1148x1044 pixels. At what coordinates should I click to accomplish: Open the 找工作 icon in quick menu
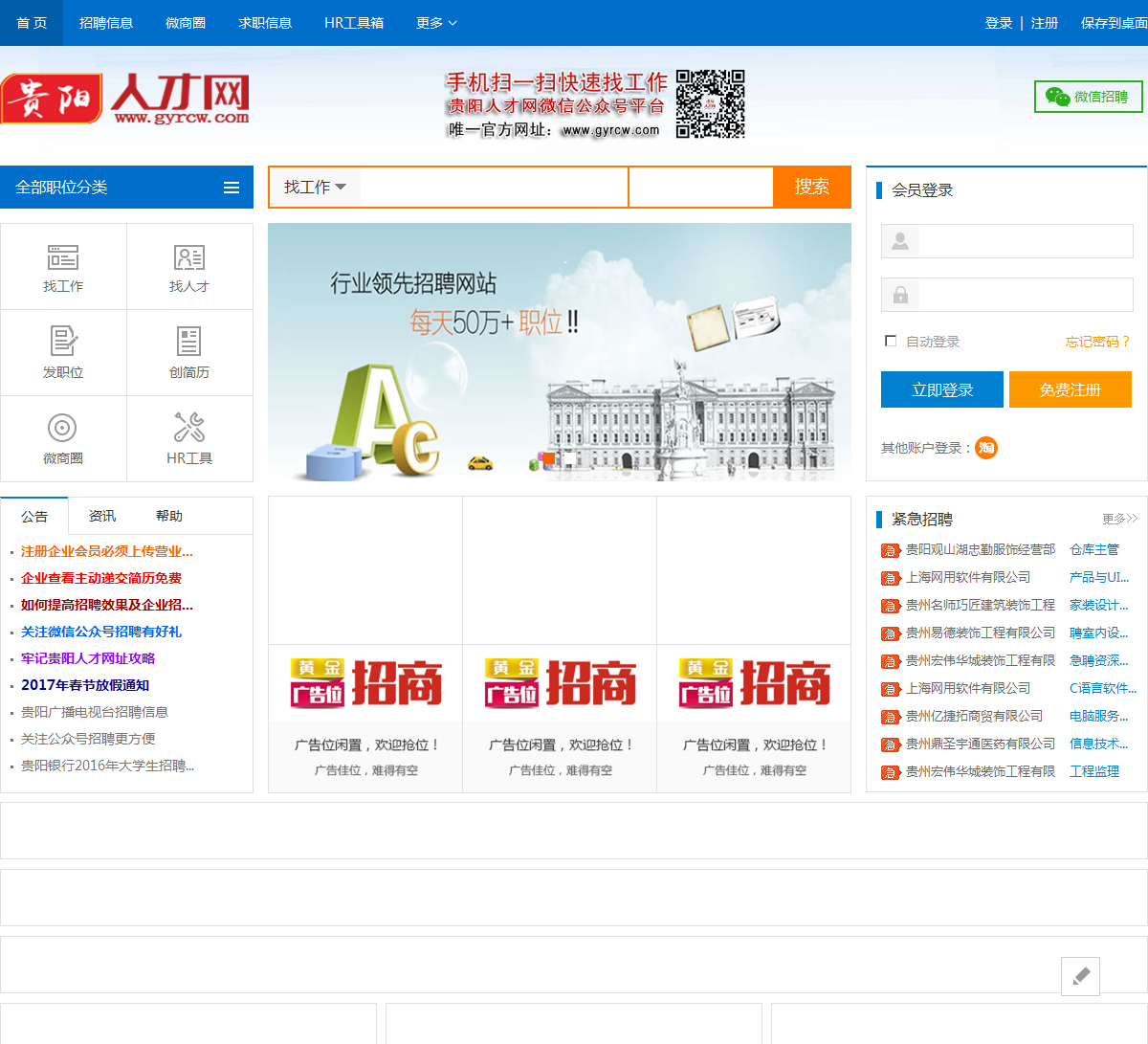(63, 257)
